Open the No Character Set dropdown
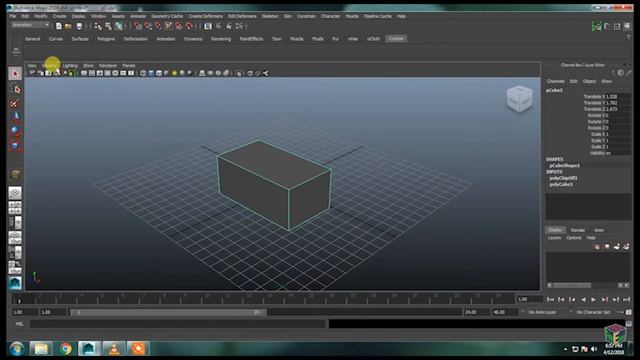Screen dimensions: 640x360 pos(593,312)
